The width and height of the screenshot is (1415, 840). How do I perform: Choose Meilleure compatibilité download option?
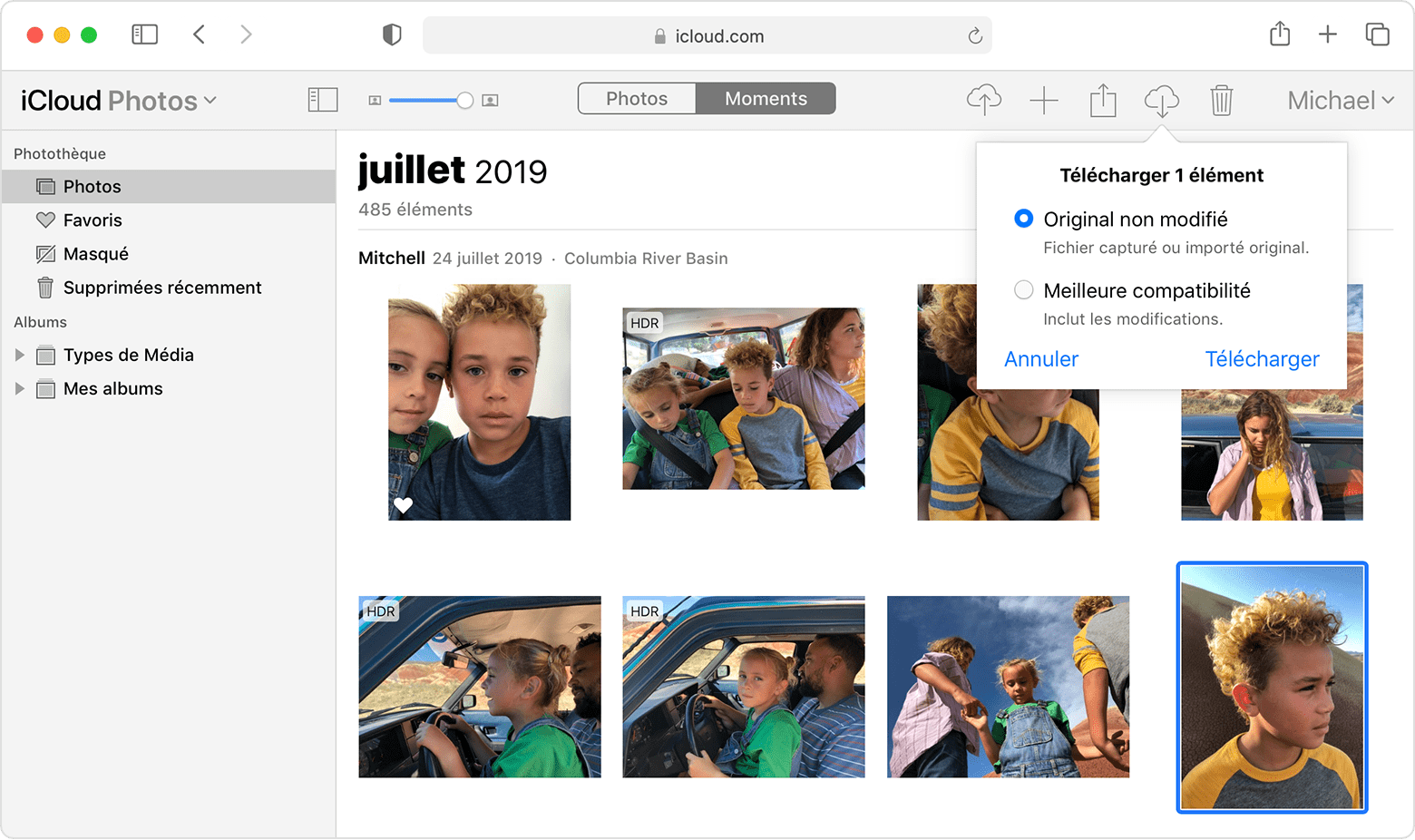tap(1023, 290)
